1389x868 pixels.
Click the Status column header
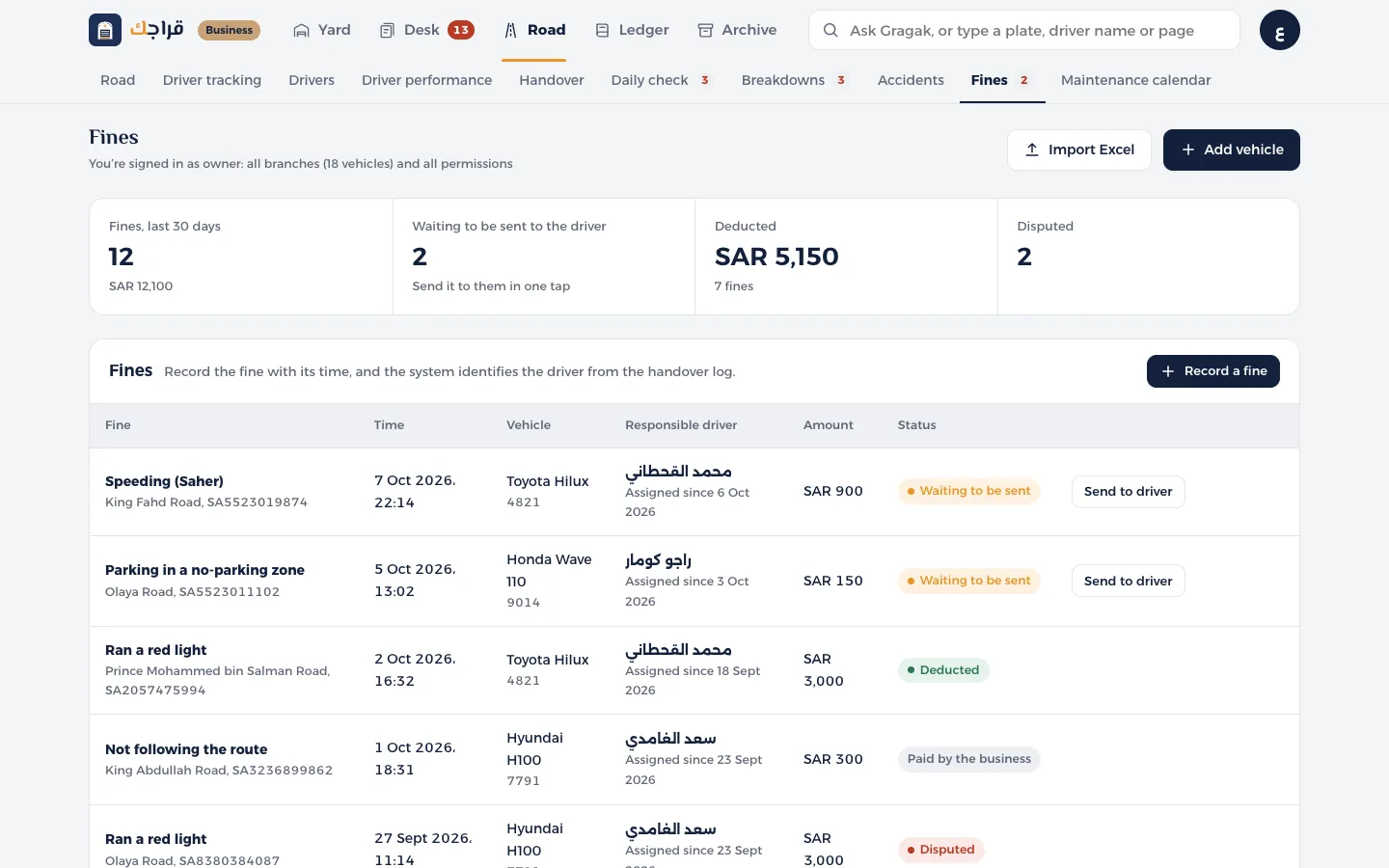point(917,425)
